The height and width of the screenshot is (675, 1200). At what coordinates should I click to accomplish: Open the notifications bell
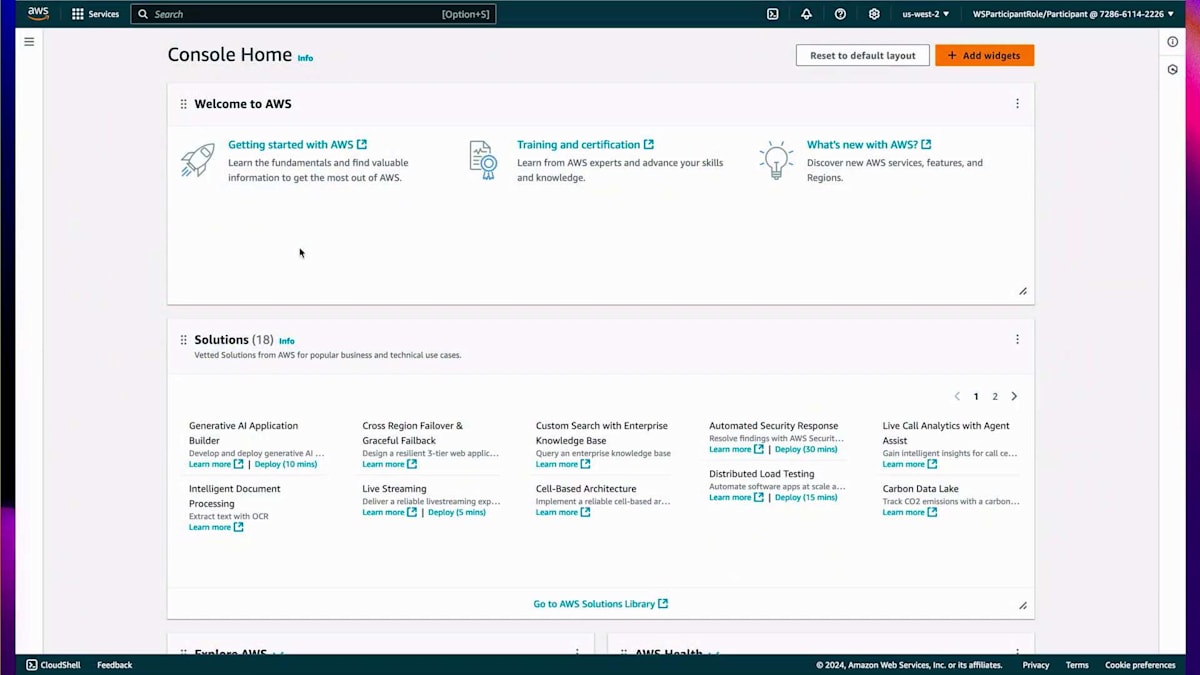point(806,14)
